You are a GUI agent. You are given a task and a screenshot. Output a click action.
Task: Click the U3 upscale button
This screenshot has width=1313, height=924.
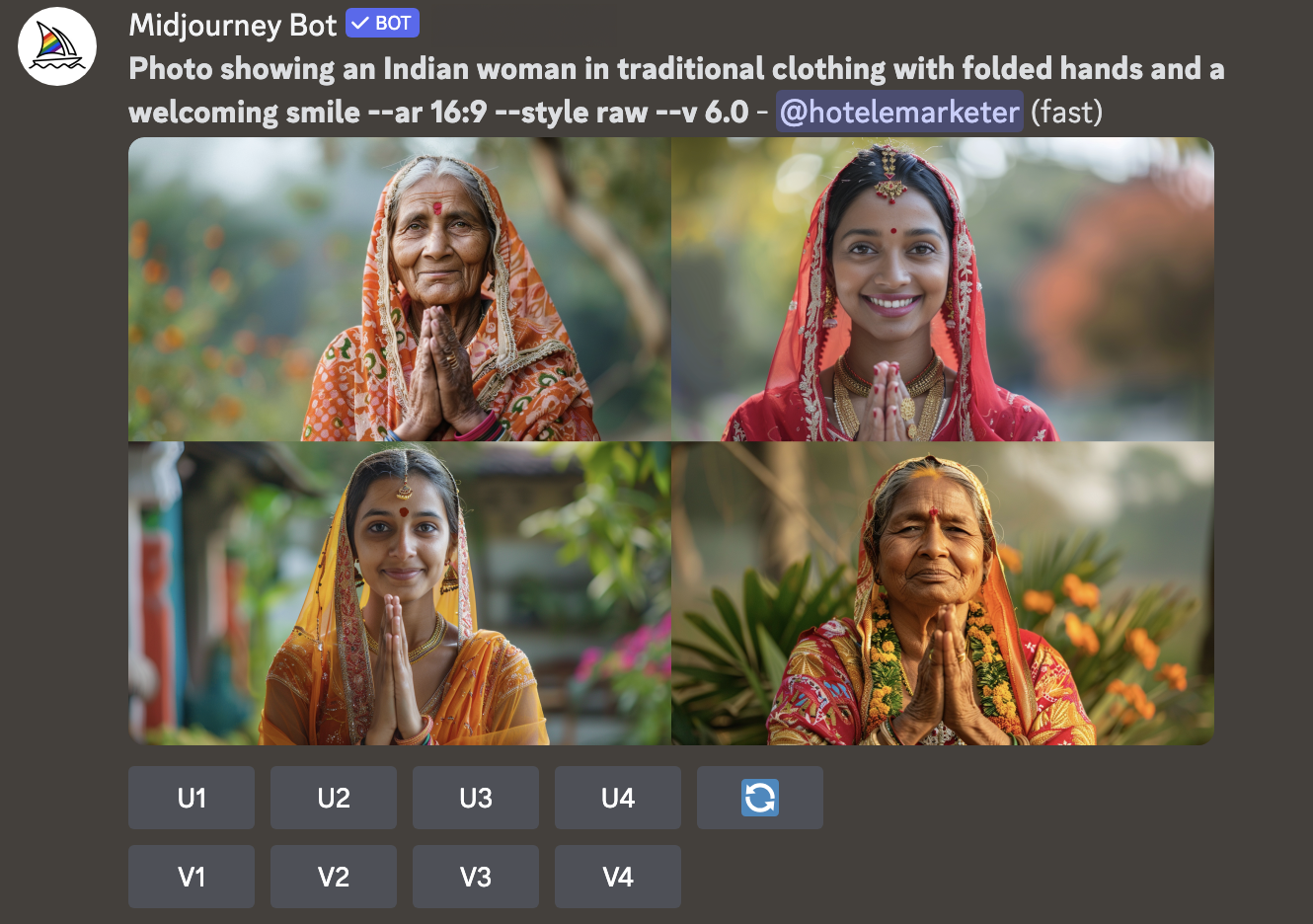476,798
